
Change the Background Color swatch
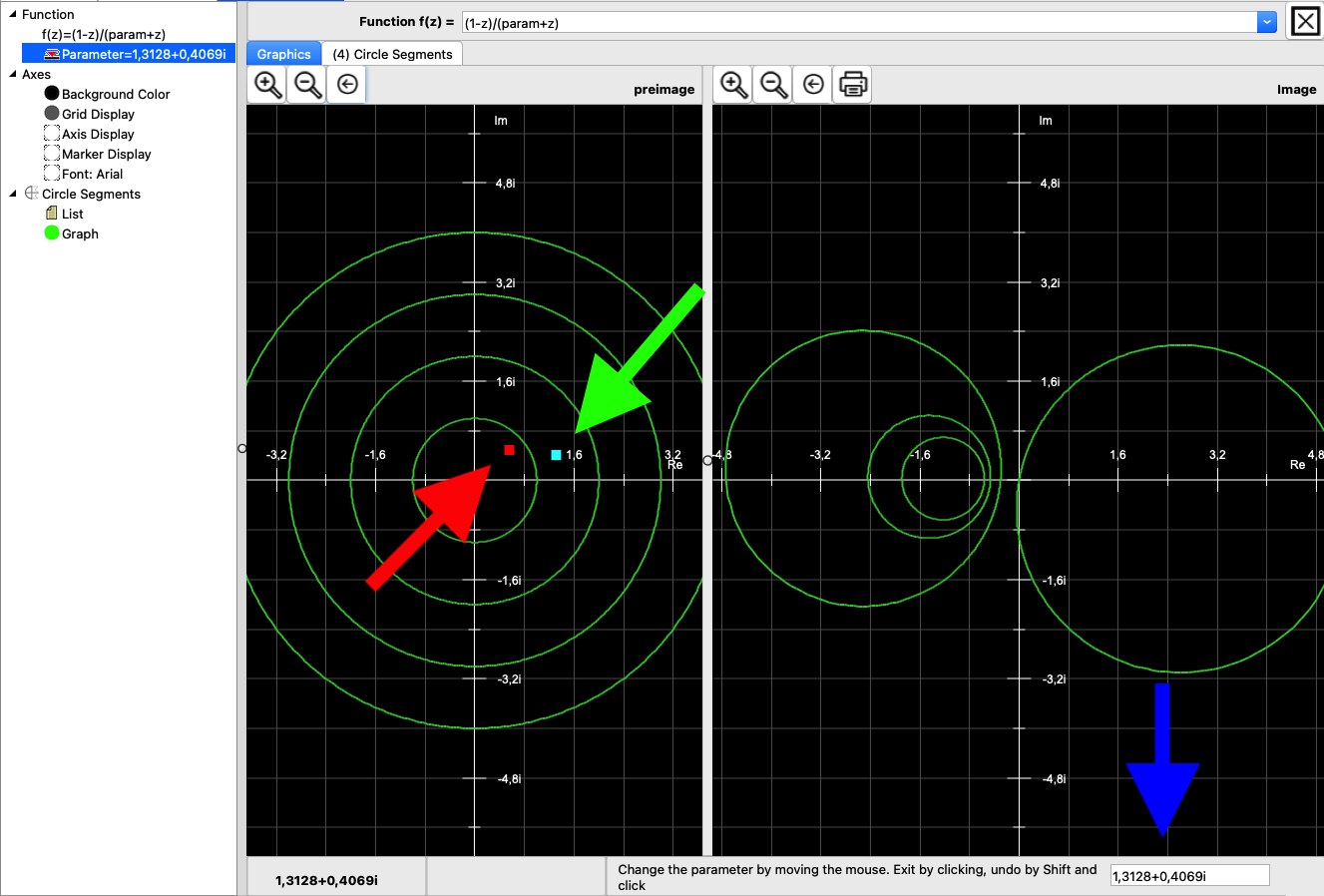tap(52, 93)
